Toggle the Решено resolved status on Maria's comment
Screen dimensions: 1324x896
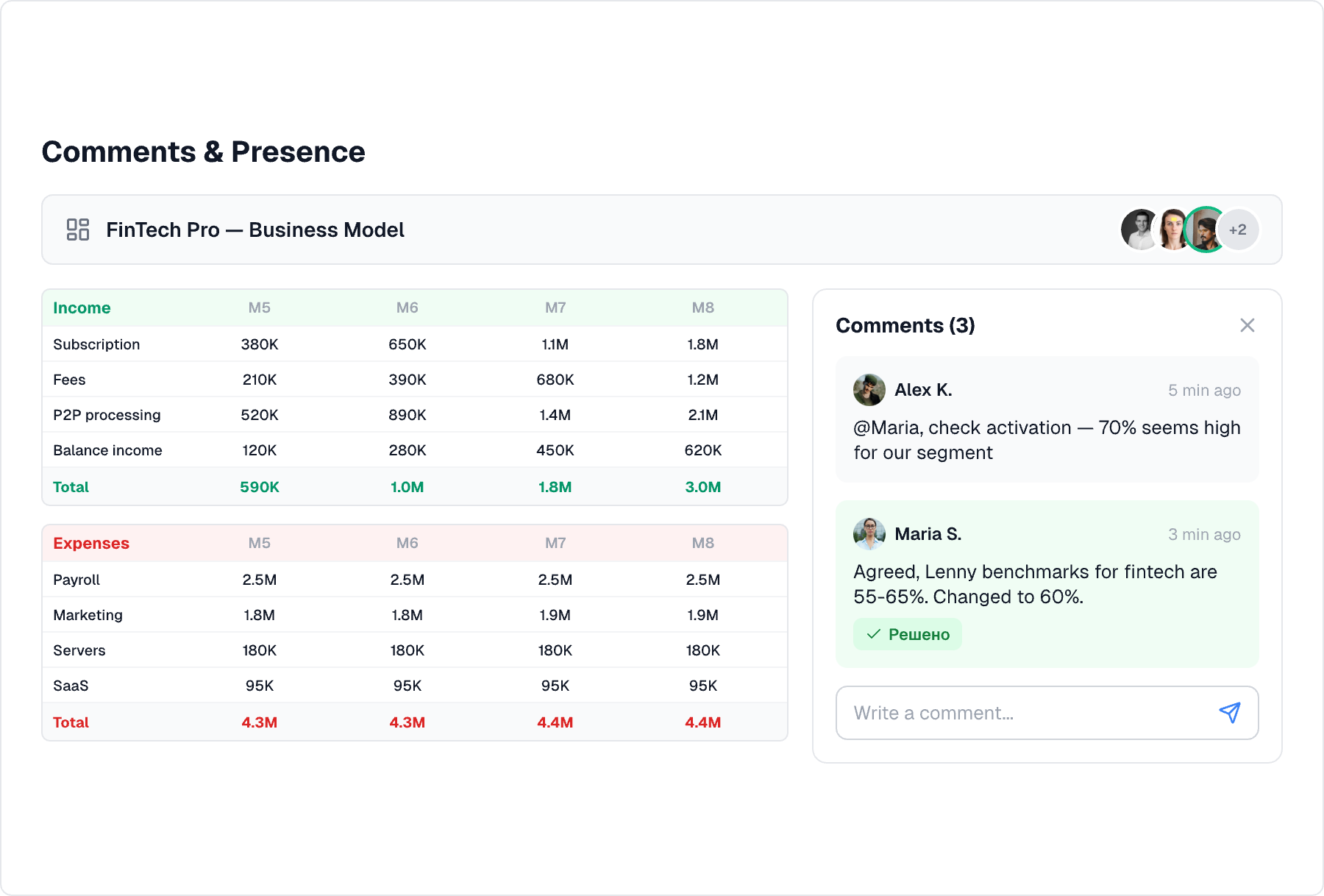[907, 633]
